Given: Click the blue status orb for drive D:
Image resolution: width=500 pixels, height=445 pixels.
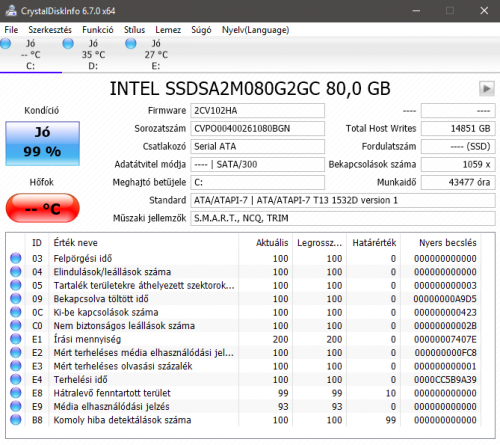Looking at the screenshot, I should coord(68,43).
